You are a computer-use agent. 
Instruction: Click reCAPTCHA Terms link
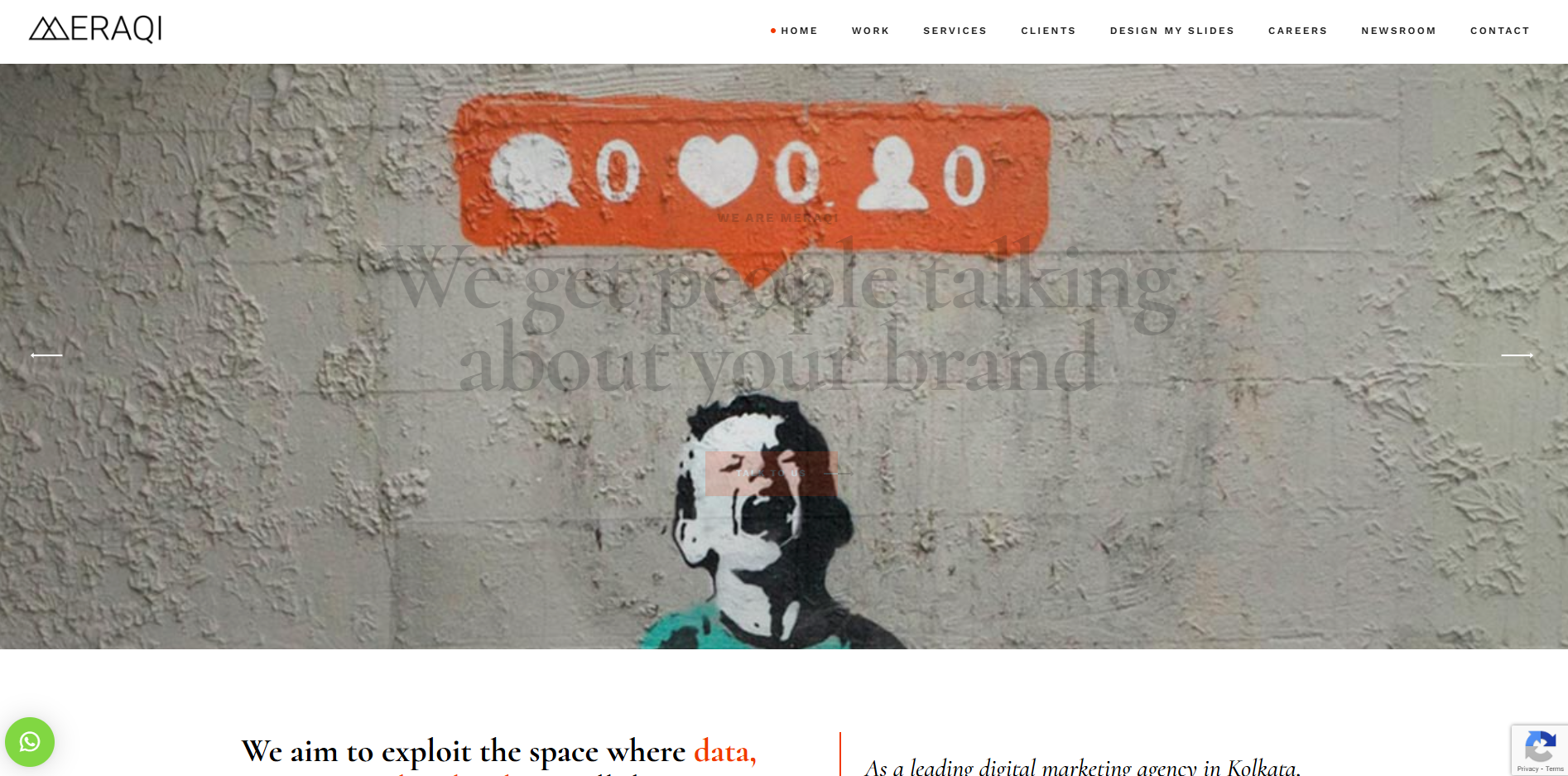point(1555,769)
